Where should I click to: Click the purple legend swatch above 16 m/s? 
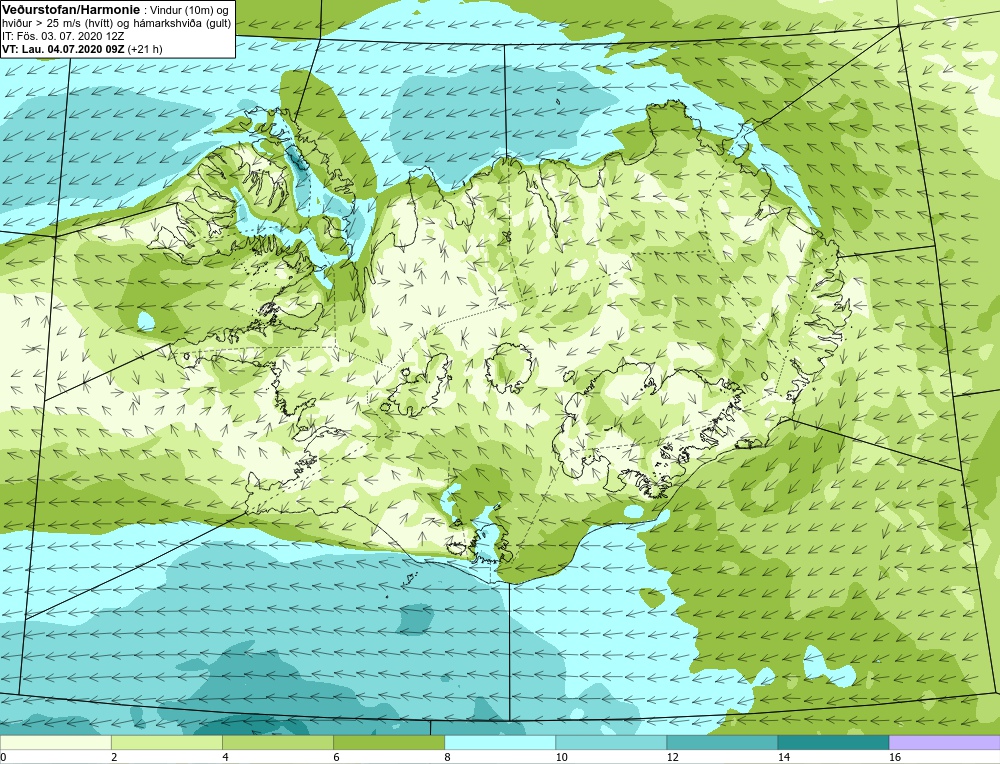[944, 742]
